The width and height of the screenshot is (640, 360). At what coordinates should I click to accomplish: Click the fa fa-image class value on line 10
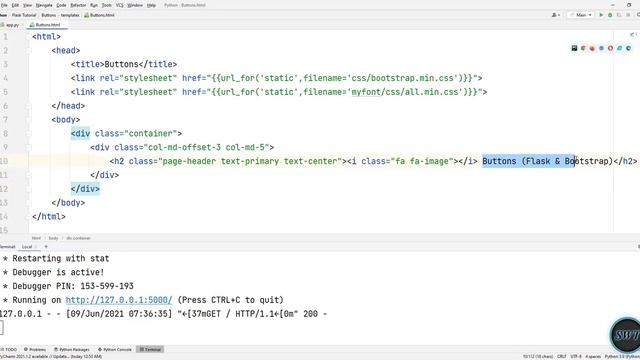pyautogui.click(x=422, y=162)
